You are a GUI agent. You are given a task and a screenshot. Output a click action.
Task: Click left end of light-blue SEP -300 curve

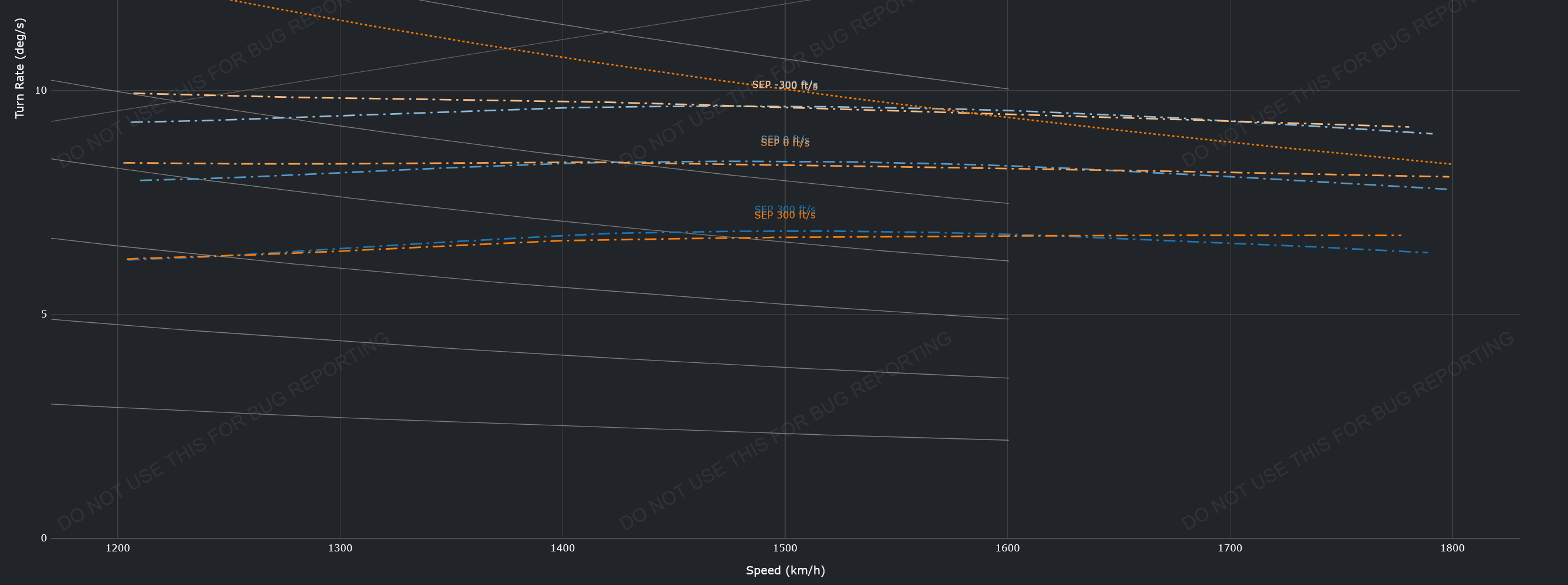132,123
